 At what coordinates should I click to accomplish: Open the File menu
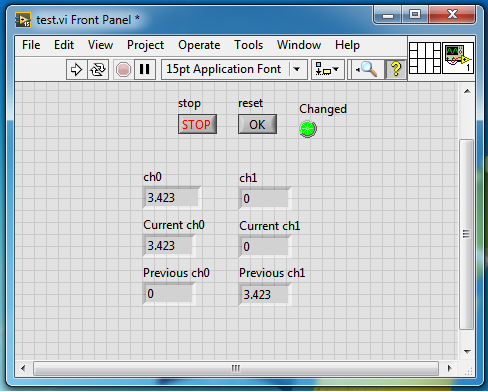(x=31, y=45)
